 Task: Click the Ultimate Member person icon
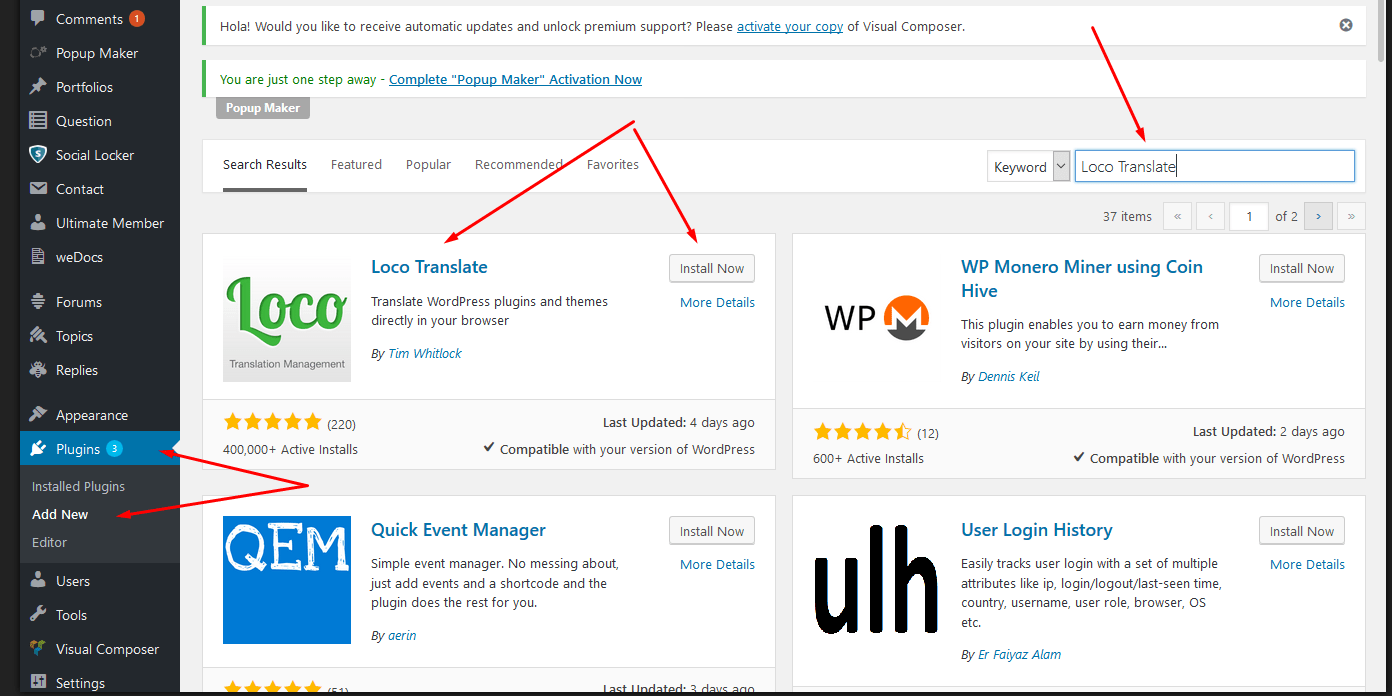38,223
